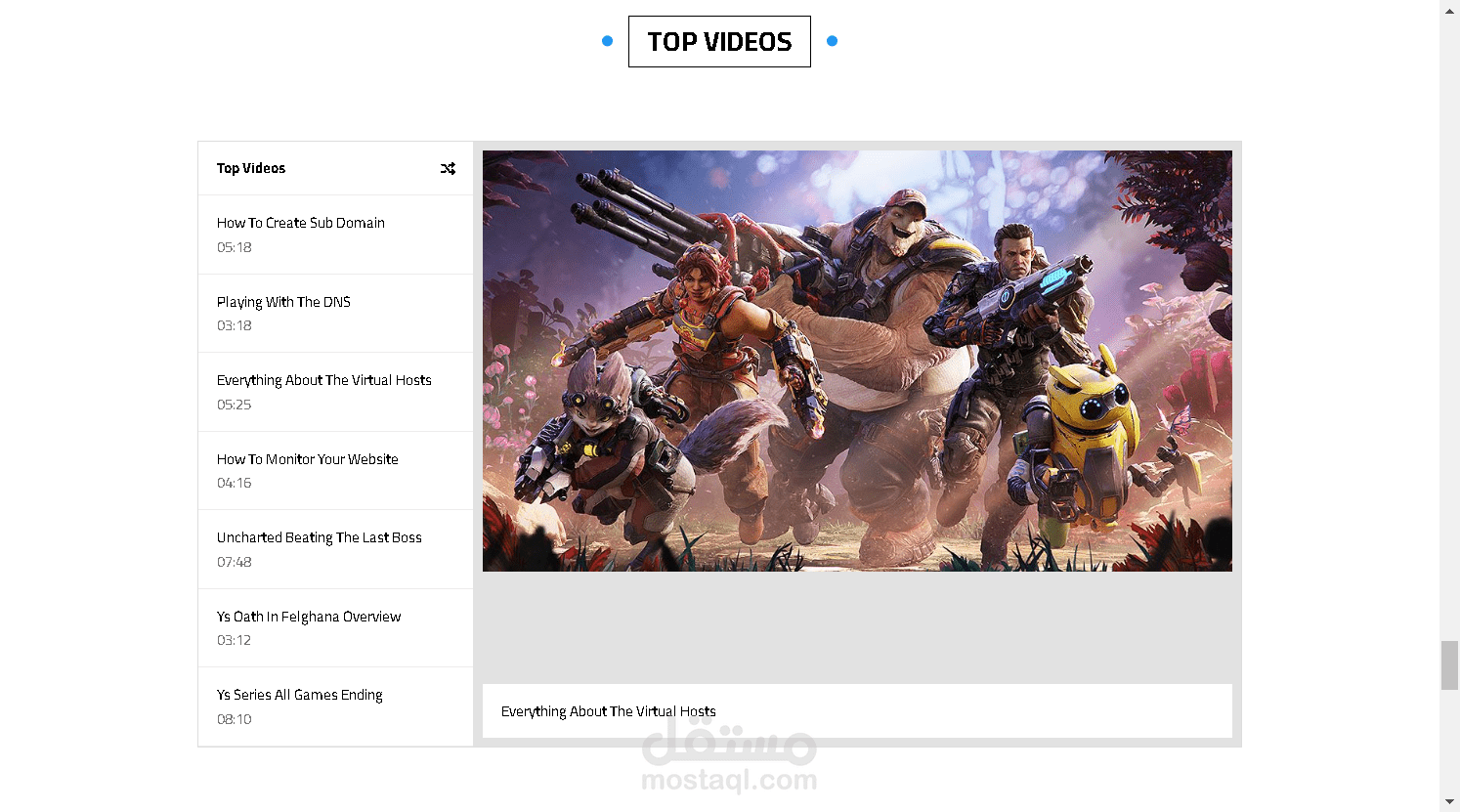
Task: Click the shuffle icon beside Top Videos
Action: tap(448, 168)
